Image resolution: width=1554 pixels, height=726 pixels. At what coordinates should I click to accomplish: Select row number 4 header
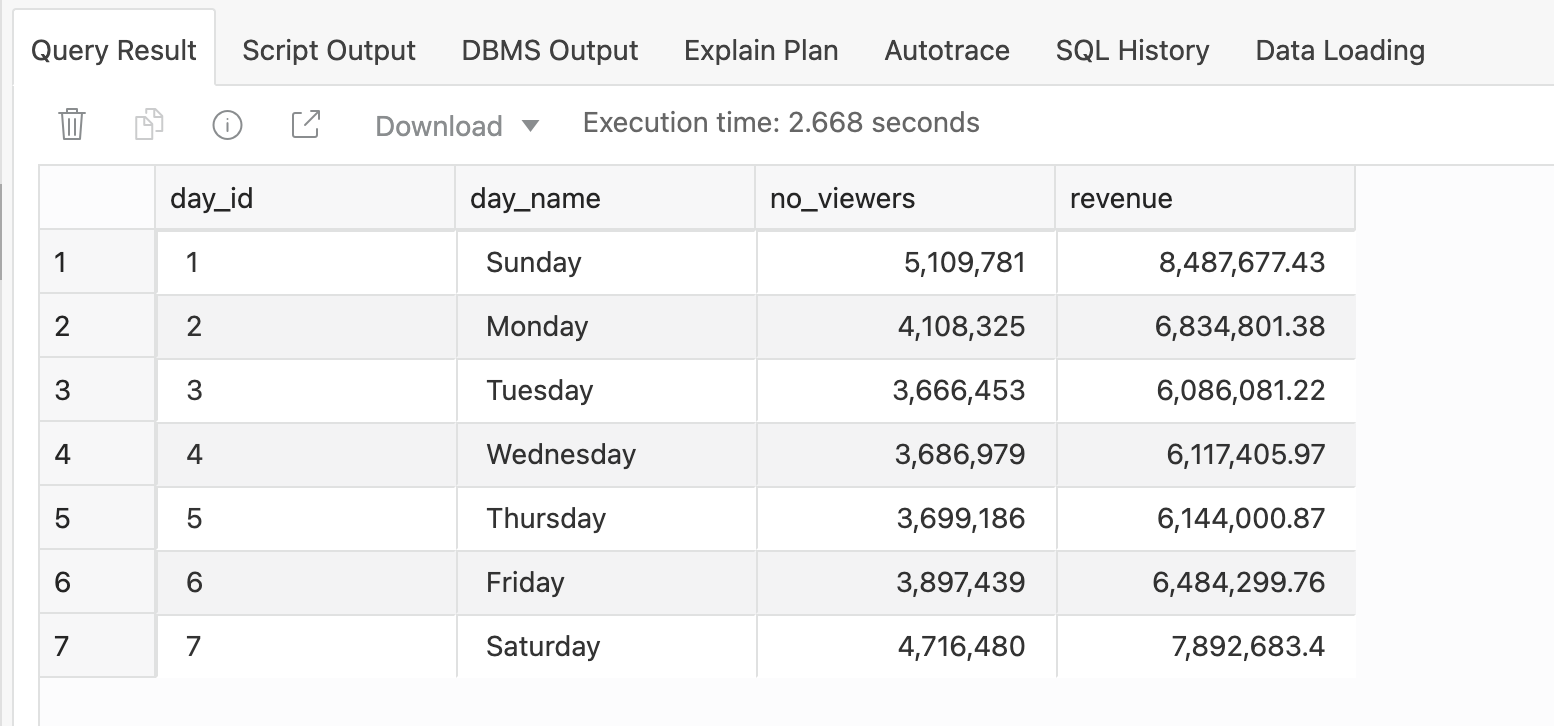63,454
